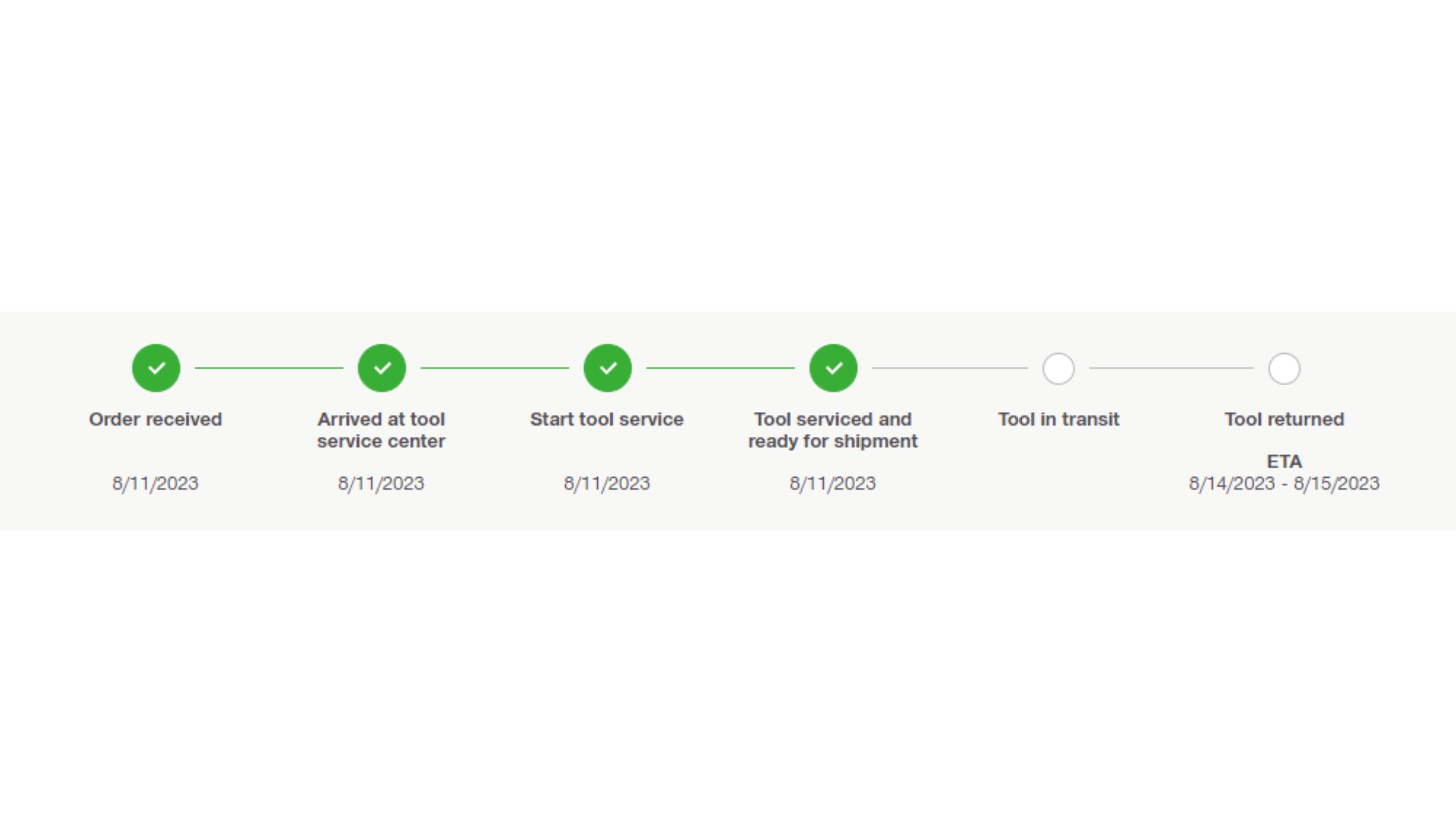The width and height of the screenshot is (1456, 832).
Task: Select Tool serviced and ready for shipment label
Action: pyautogui.click(x=832, y=430)
